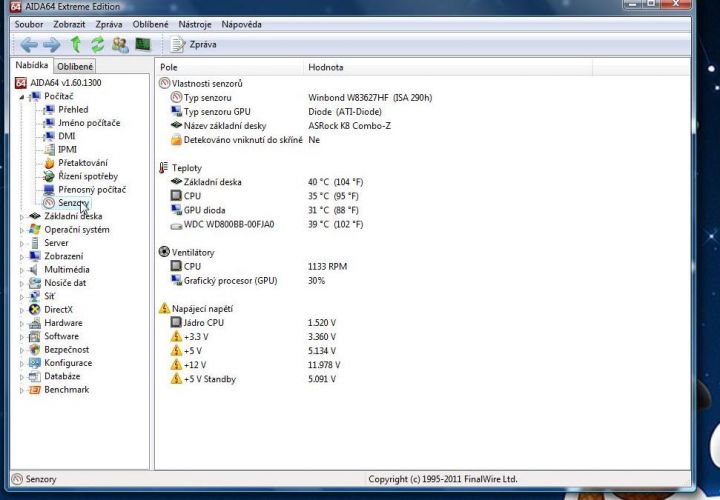Image resolution: width=720 pixels, height=500 pixels.
Task: Click the Detekováno vniknutí lock icon
Action: point(176,140)
